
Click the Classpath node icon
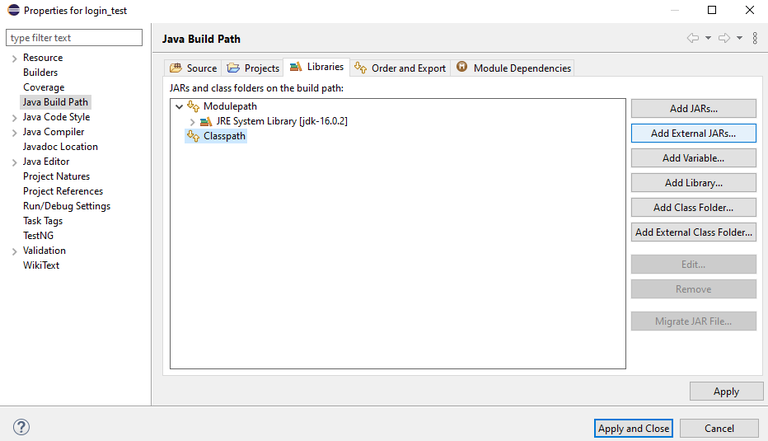(x=193, y=136)
